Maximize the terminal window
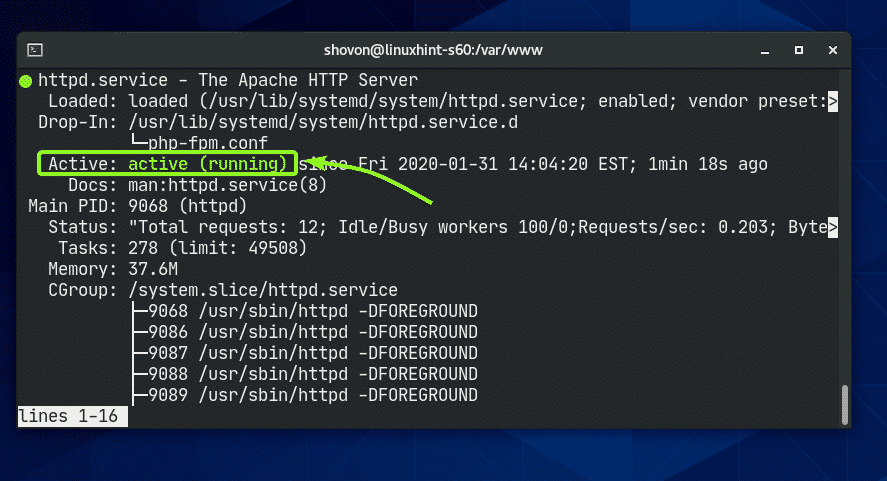 (799, 50)
